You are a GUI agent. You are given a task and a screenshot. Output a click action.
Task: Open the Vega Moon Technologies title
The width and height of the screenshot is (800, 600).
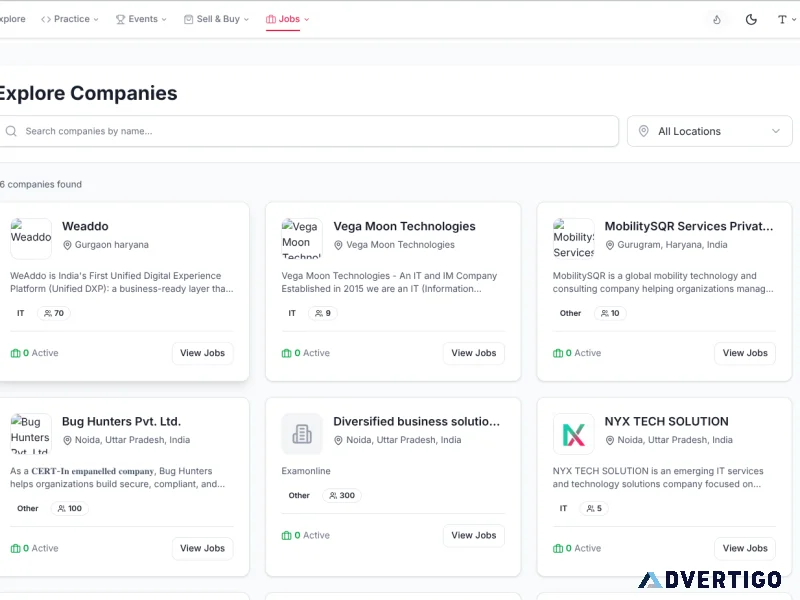(404, 226)
